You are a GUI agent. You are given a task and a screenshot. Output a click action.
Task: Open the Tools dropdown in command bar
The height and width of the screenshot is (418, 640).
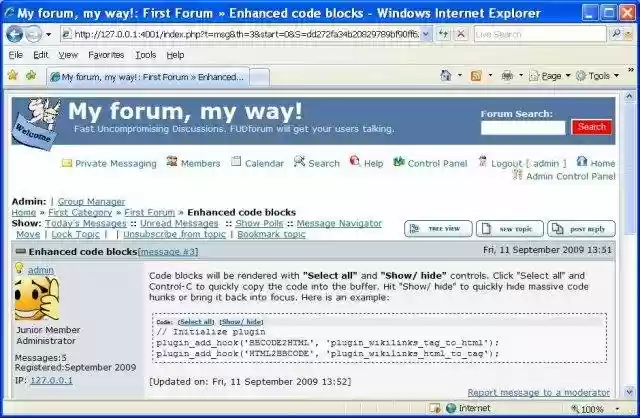597,76
